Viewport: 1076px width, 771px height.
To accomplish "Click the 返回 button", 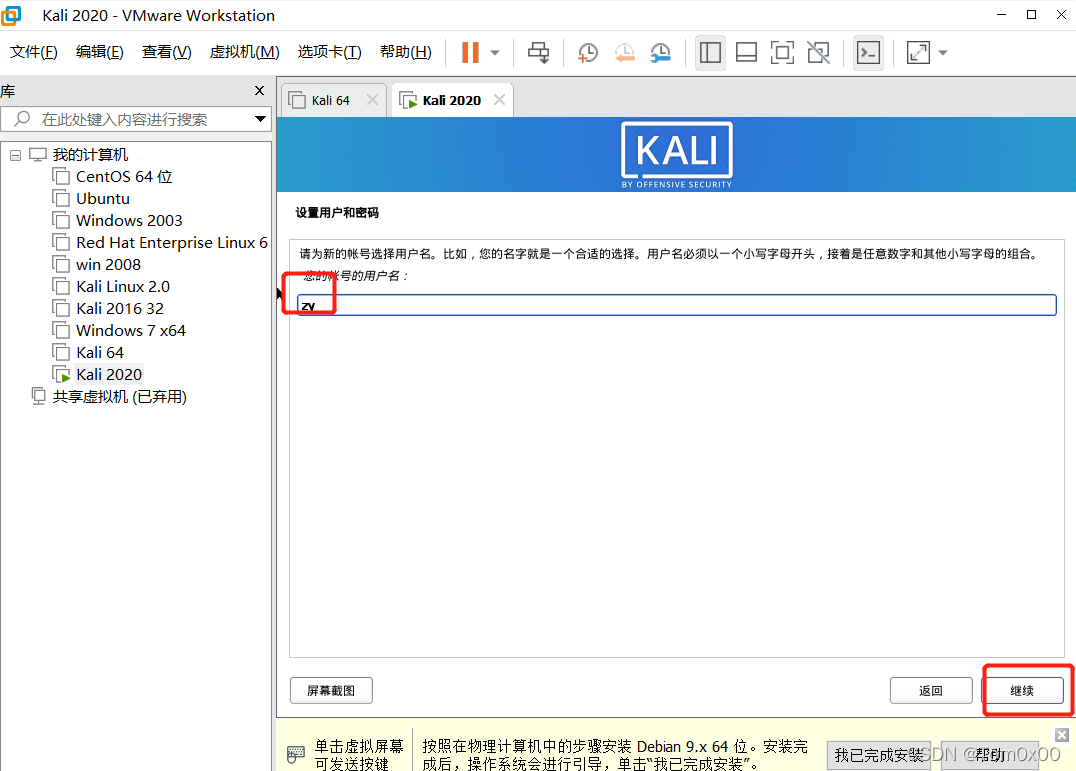I will click(931, 691).
